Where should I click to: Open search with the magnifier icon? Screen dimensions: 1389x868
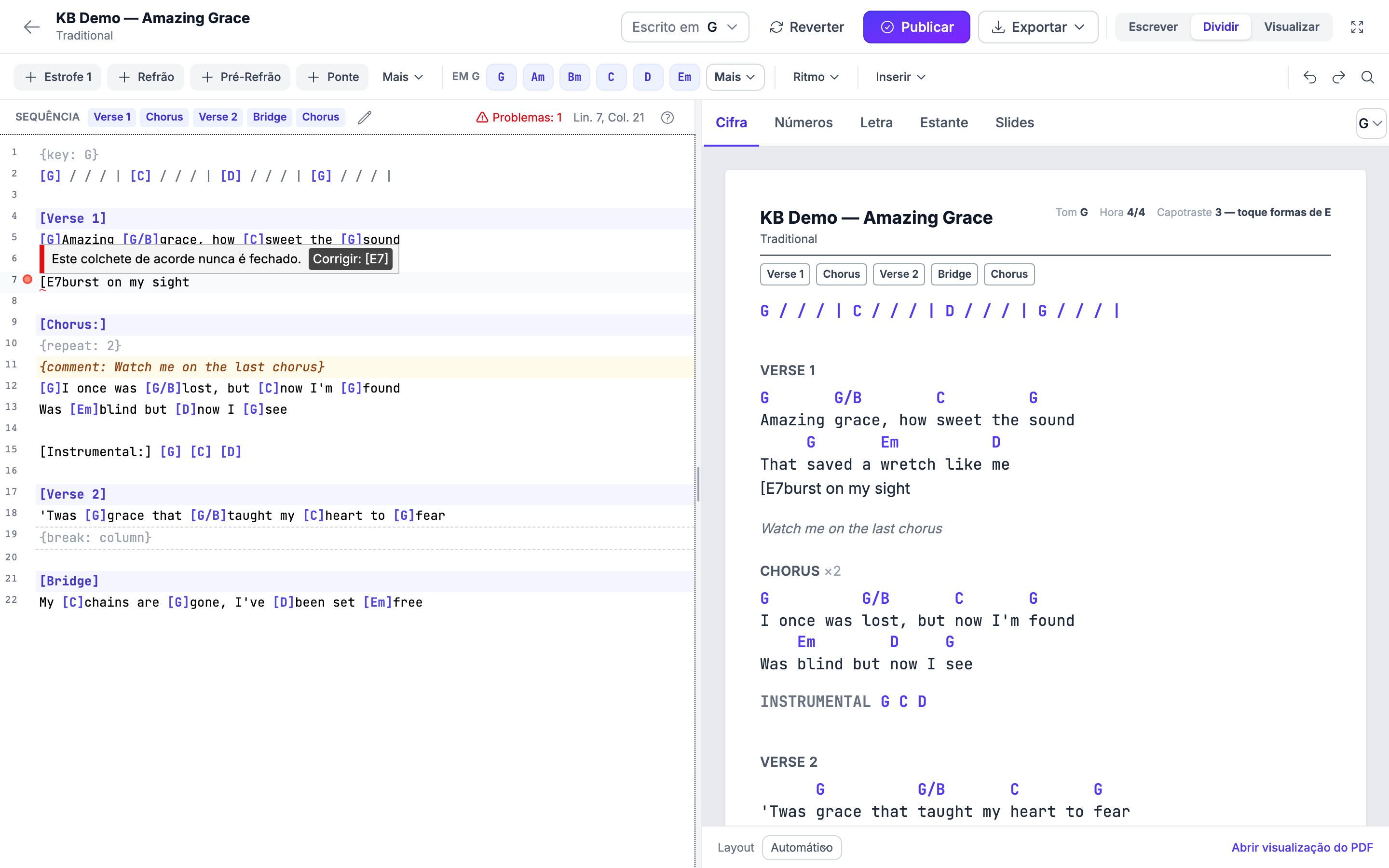(x=1368, y=77)
